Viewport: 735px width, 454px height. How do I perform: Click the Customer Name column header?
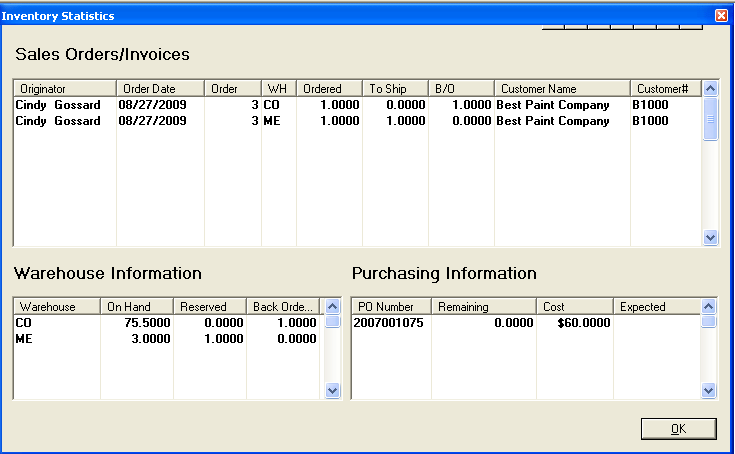coord(562,89)
